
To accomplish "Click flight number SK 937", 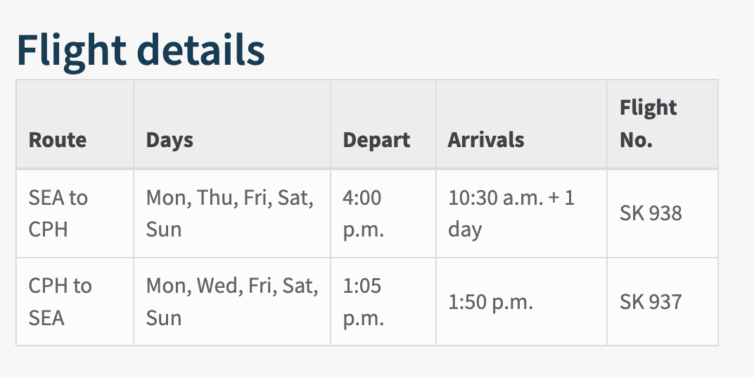I will click(651, 302).
